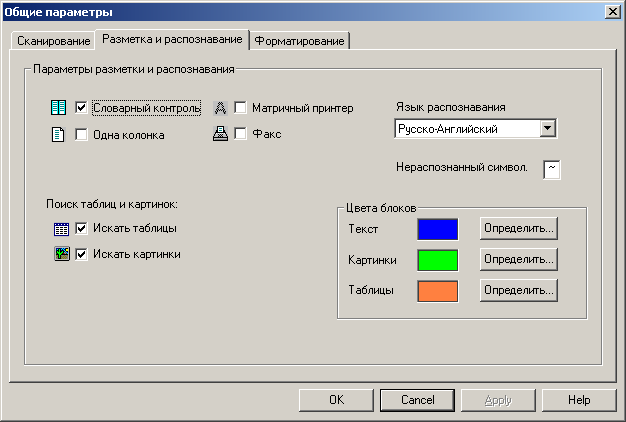Click Определить for Таблицы color

(x=519, y=290)
